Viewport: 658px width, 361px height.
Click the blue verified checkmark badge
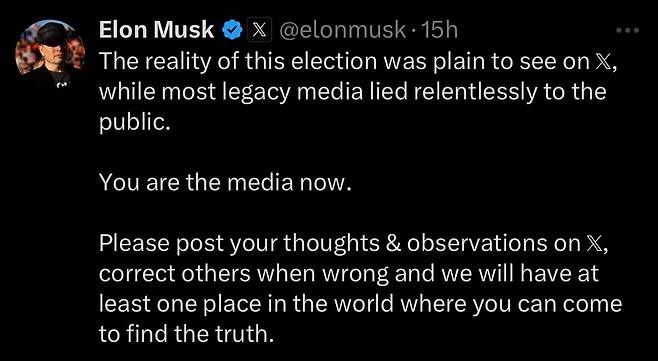coord(232,31)
